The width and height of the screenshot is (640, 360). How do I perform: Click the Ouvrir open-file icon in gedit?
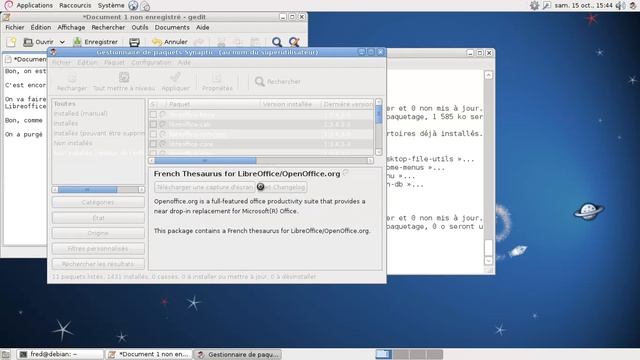28,42
